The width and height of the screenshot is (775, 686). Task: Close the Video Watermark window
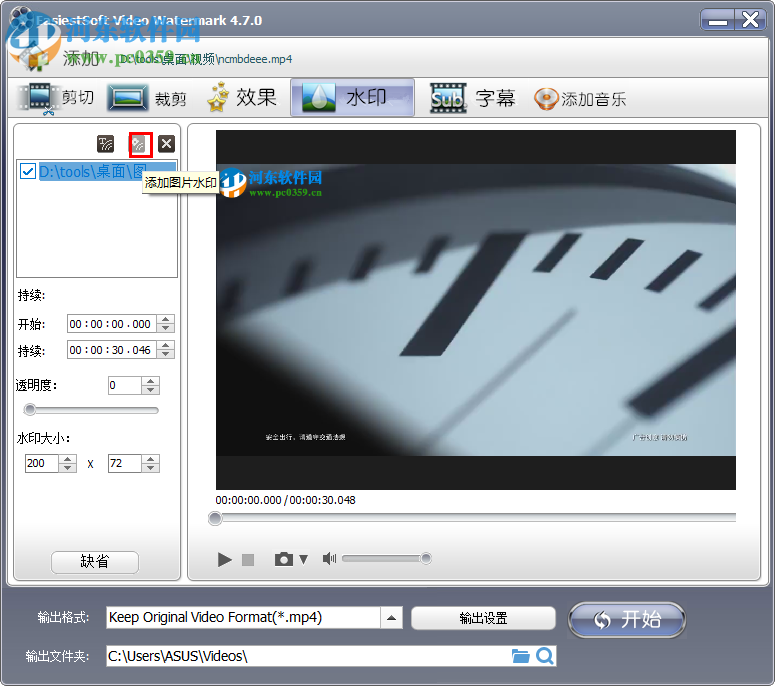point(750,20)
